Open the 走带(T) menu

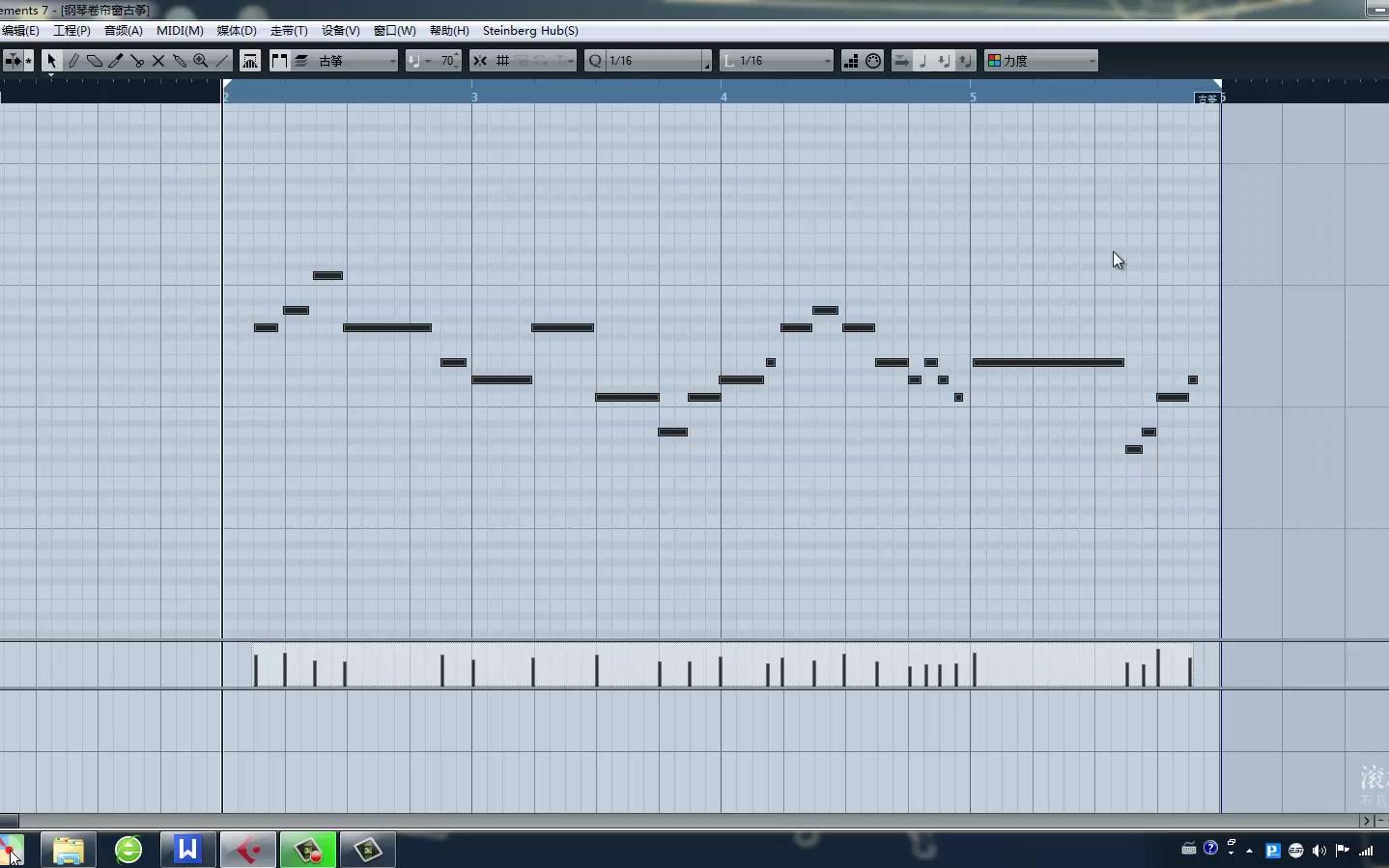pos(289,31)
